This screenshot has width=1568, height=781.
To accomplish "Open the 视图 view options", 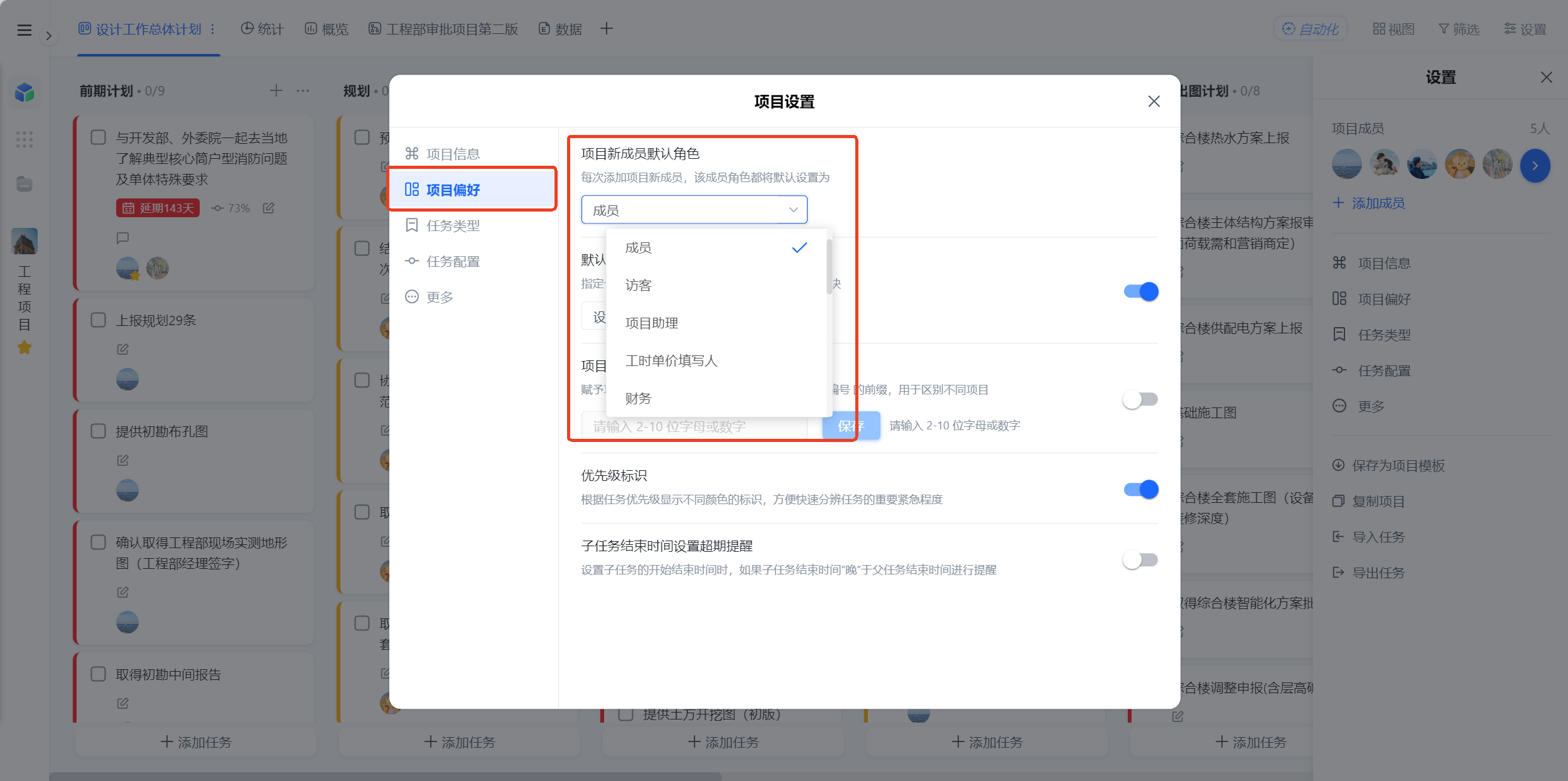I will click(x=1393, y=29).
